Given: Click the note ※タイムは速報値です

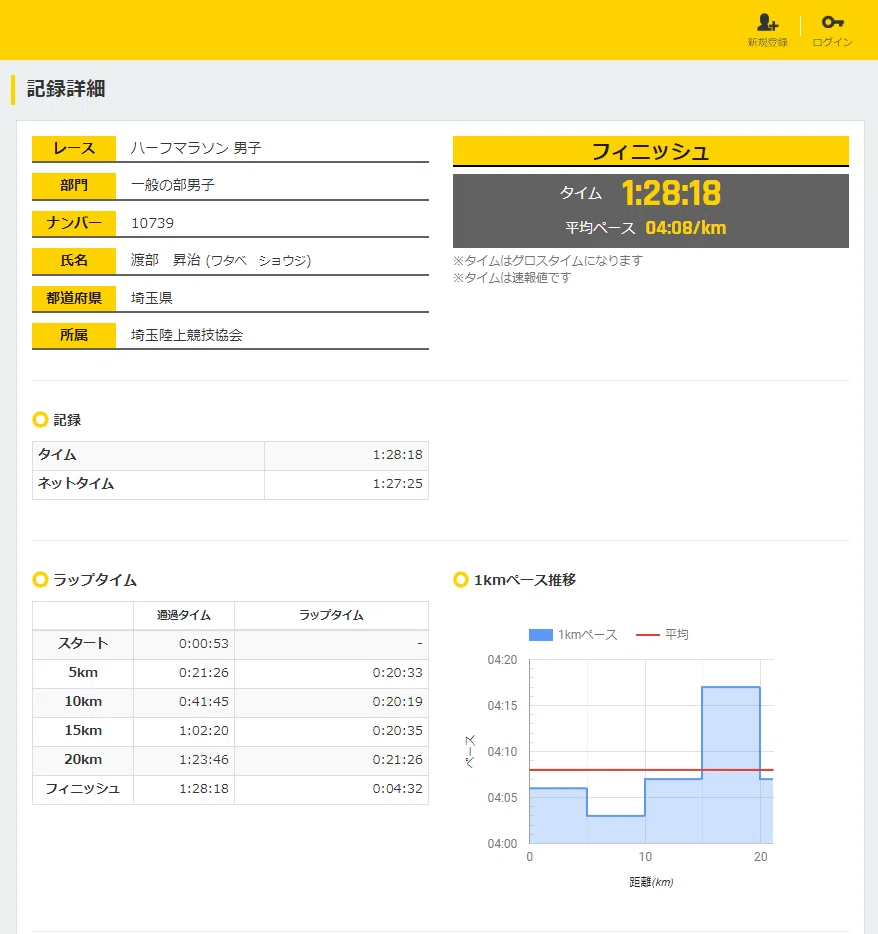Looking at the screenshot, I should coord(512,278).
